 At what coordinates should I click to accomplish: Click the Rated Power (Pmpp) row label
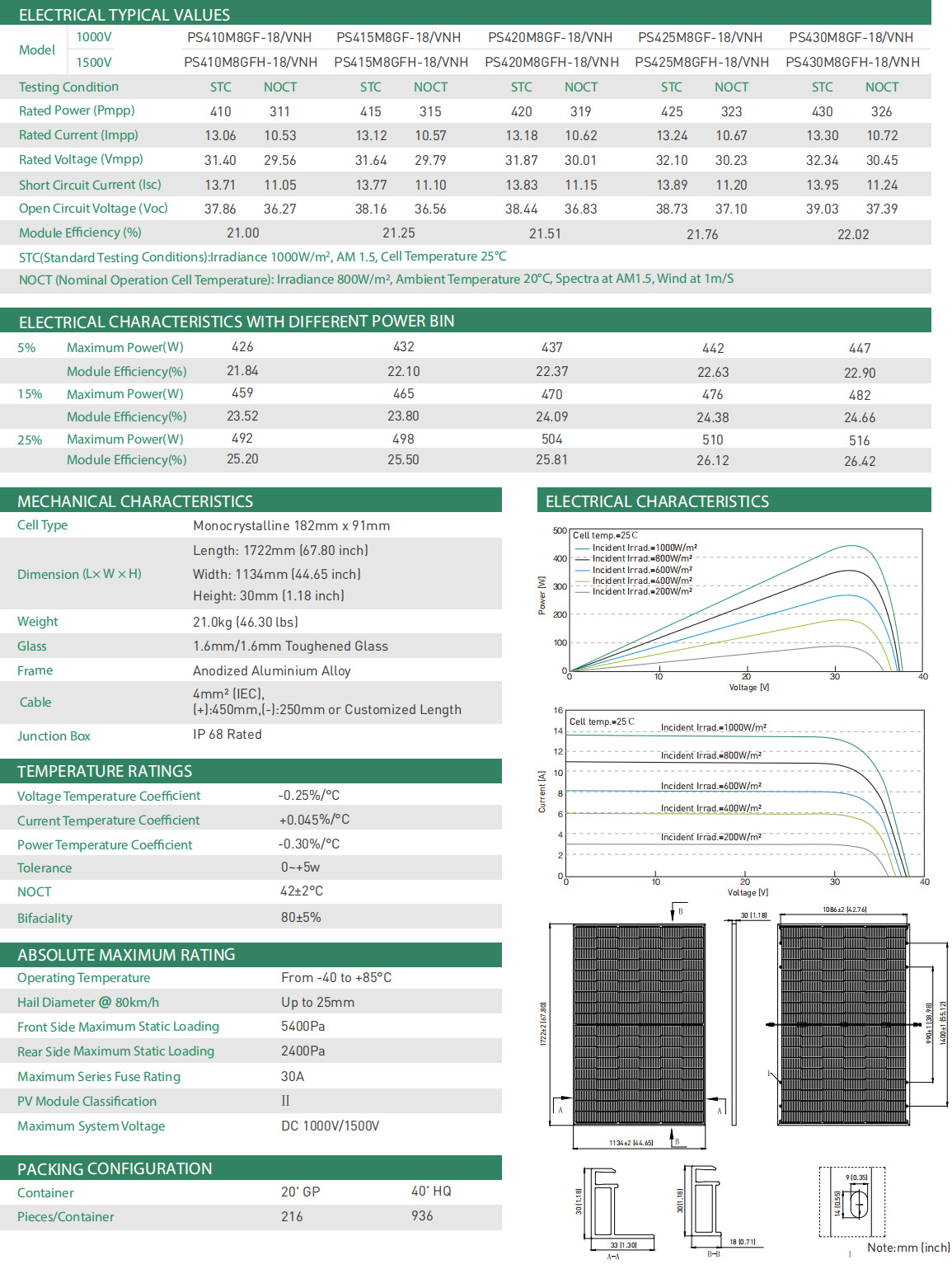pos(77,110)
